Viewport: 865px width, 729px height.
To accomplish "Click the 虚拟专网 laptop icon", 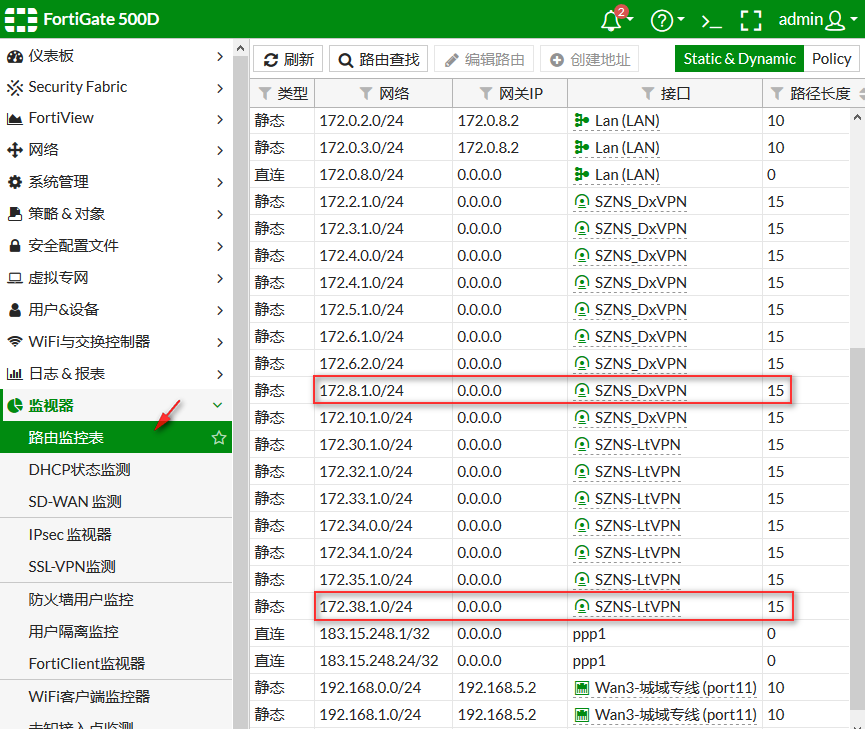I will point(15,278).
